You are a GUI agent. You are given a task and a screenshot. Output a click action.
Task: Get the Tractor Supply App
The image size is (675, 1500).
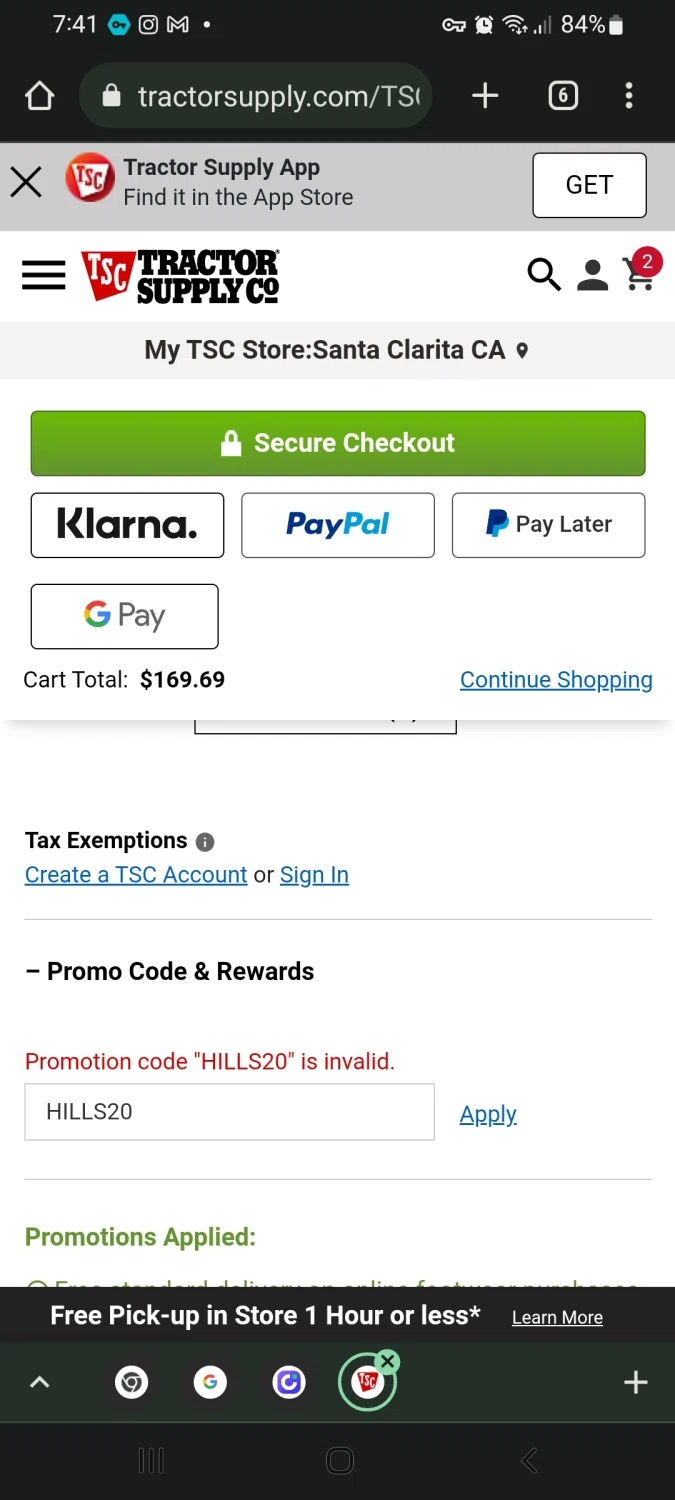(x=589, y=185)
